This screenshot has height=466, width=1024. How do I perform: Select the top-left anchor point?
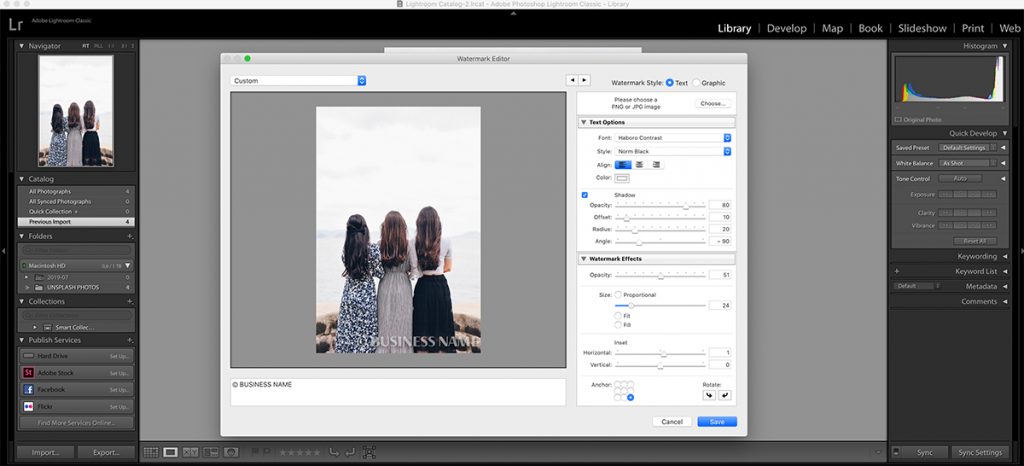coord(617,384)
